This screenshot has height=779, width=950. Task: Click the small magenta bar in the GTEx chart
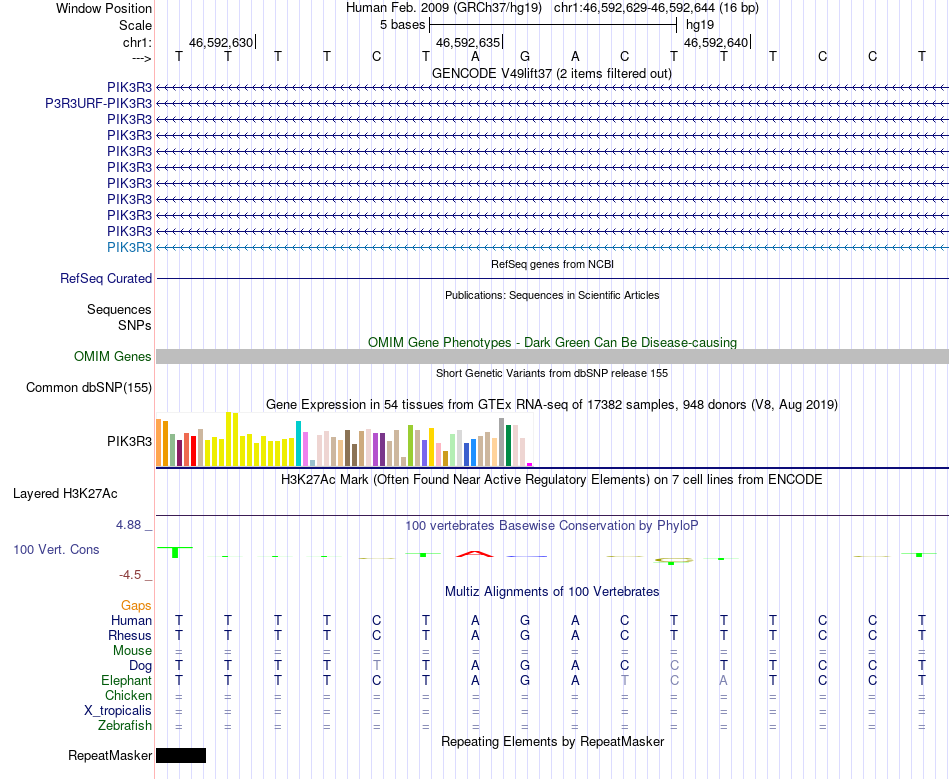click(x=530, y=465)
